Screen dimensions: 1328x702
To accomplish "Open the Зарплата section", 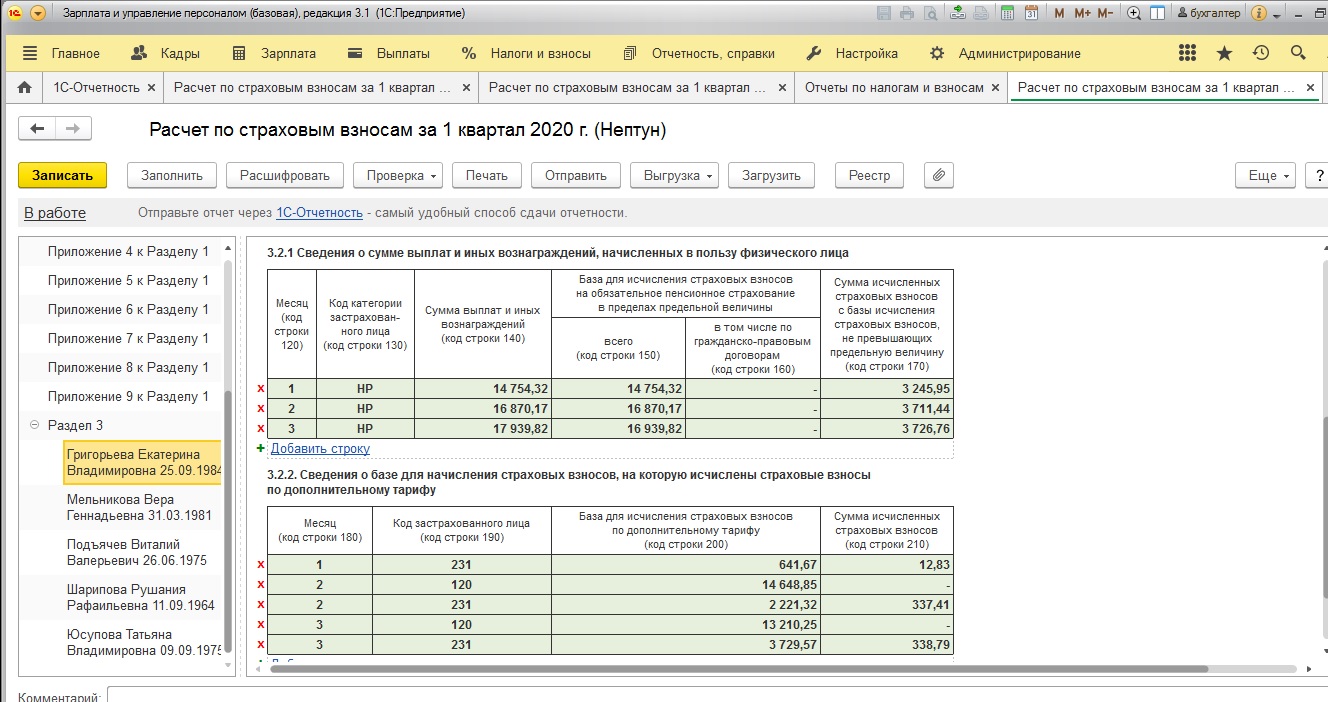I will point(273,53).
